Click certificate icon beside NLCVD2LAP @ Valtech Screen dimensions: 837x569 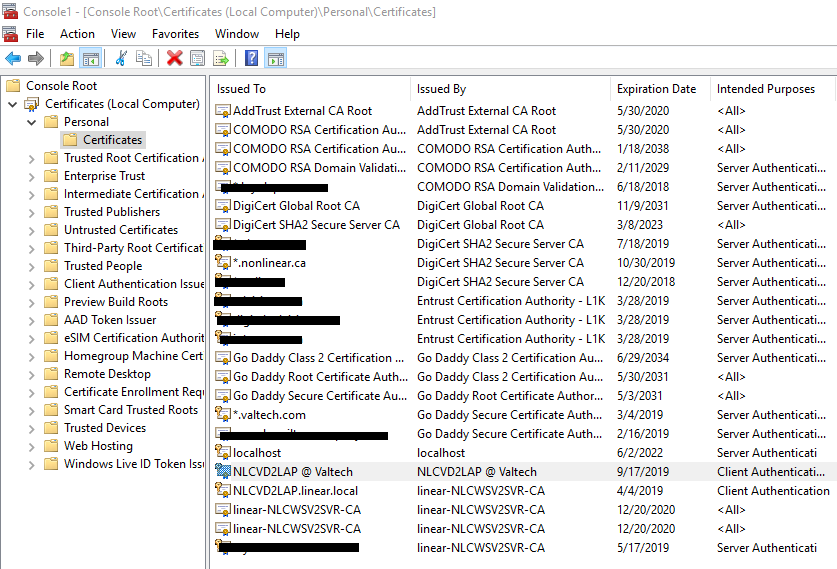(223, 471)
